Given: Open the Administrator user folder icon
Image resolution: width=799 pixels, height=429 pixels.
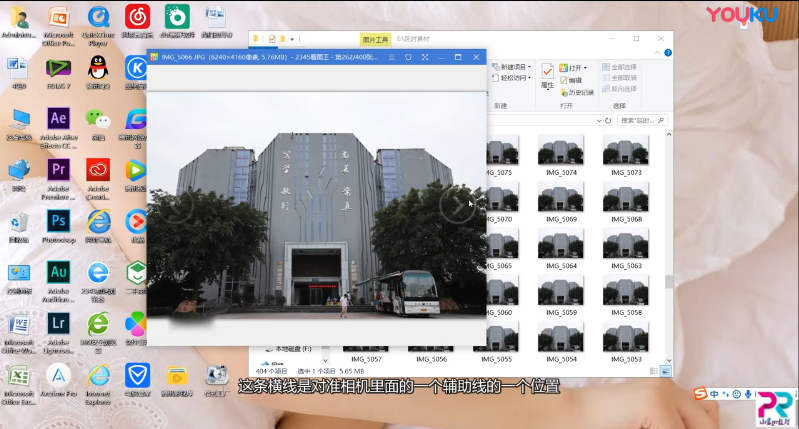Looking at the screenshot, I should pos(19,17).
